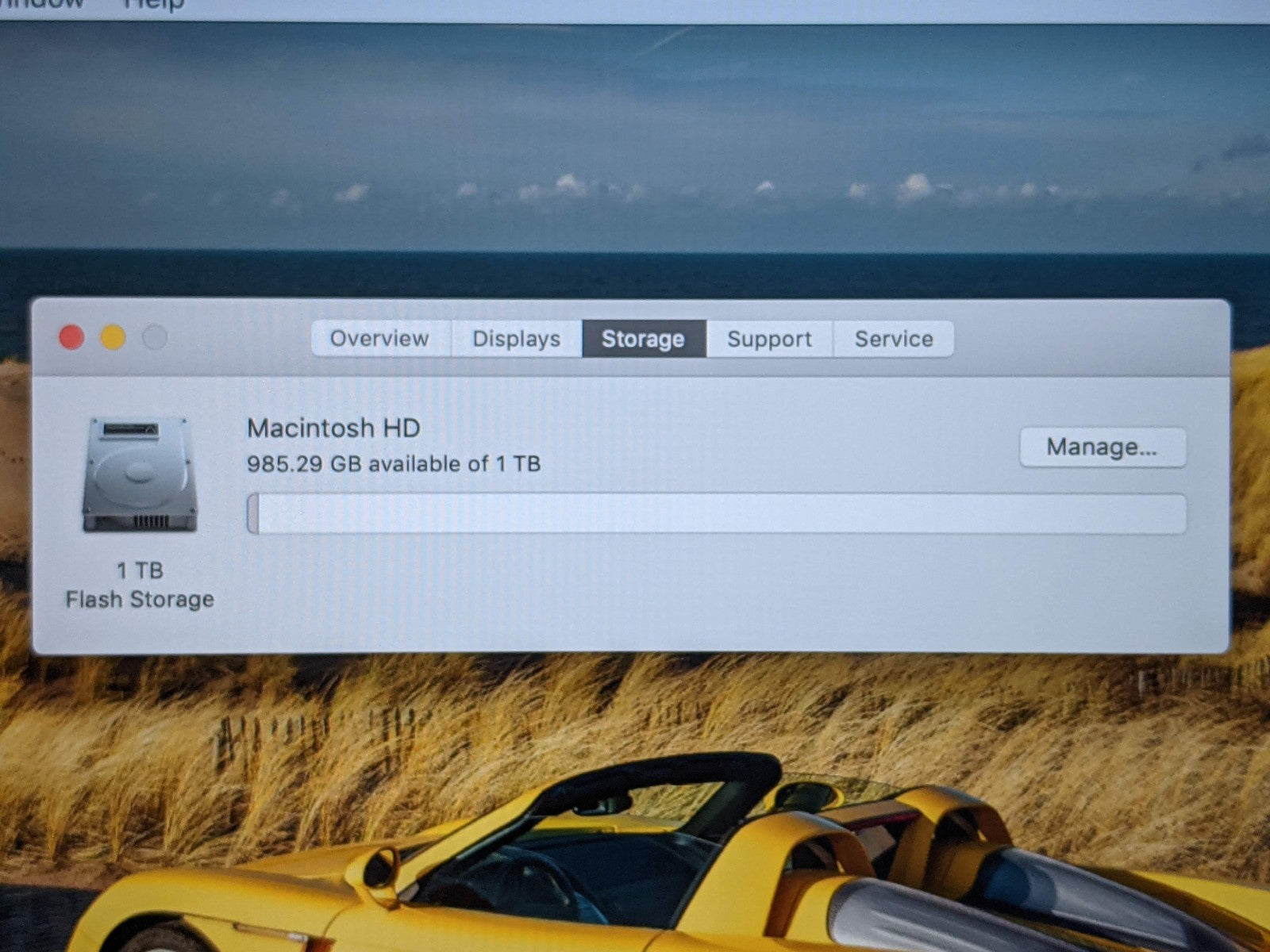
Task: Click the Macintosh HD hard drive icon
Action: tap(140, 474)
